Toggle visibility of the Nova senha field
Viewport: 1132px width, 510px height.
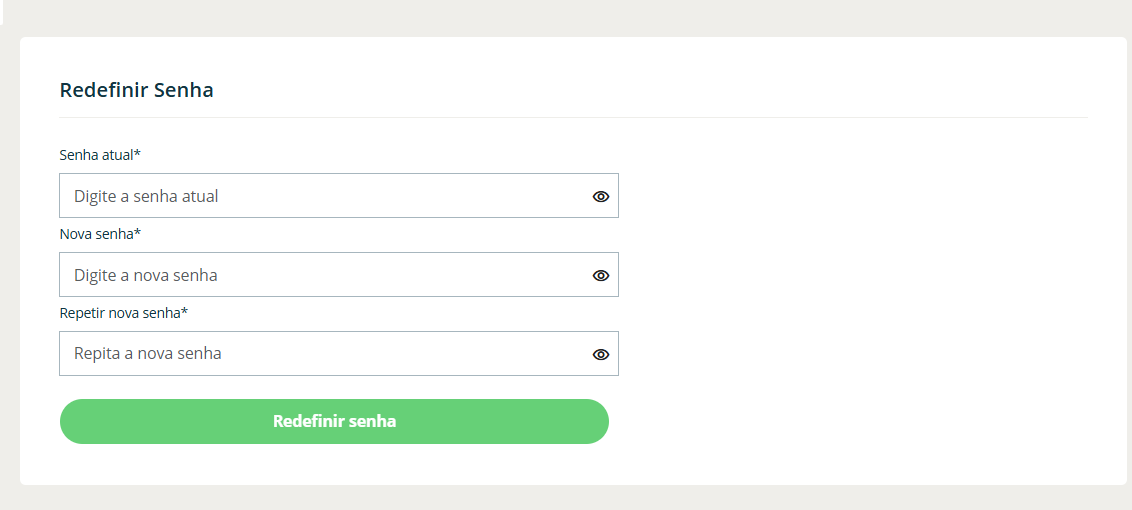click(600, 276)
